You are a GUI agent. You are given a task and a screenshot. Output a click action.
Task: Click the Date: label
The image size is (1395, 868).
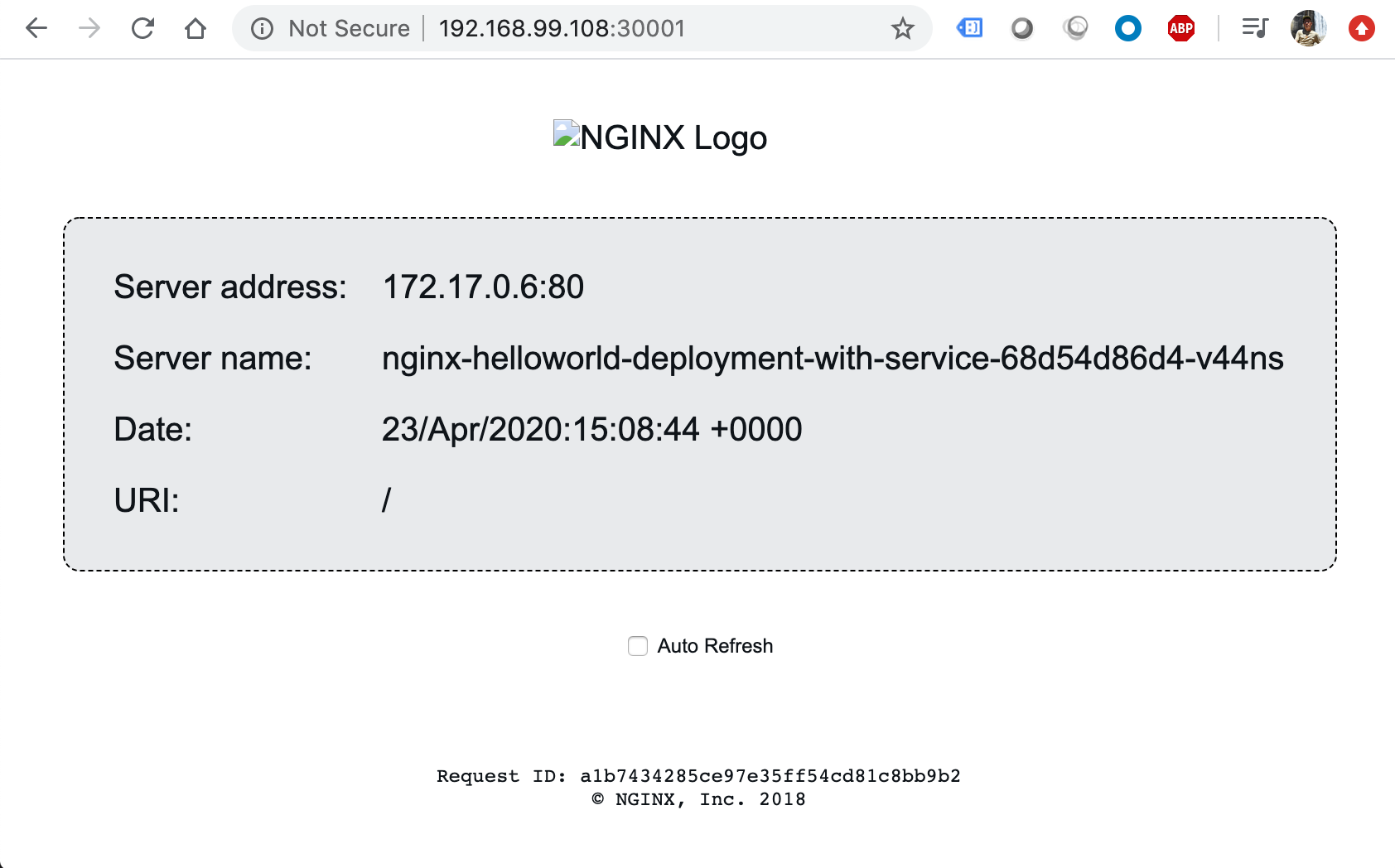tap(152, 430)
